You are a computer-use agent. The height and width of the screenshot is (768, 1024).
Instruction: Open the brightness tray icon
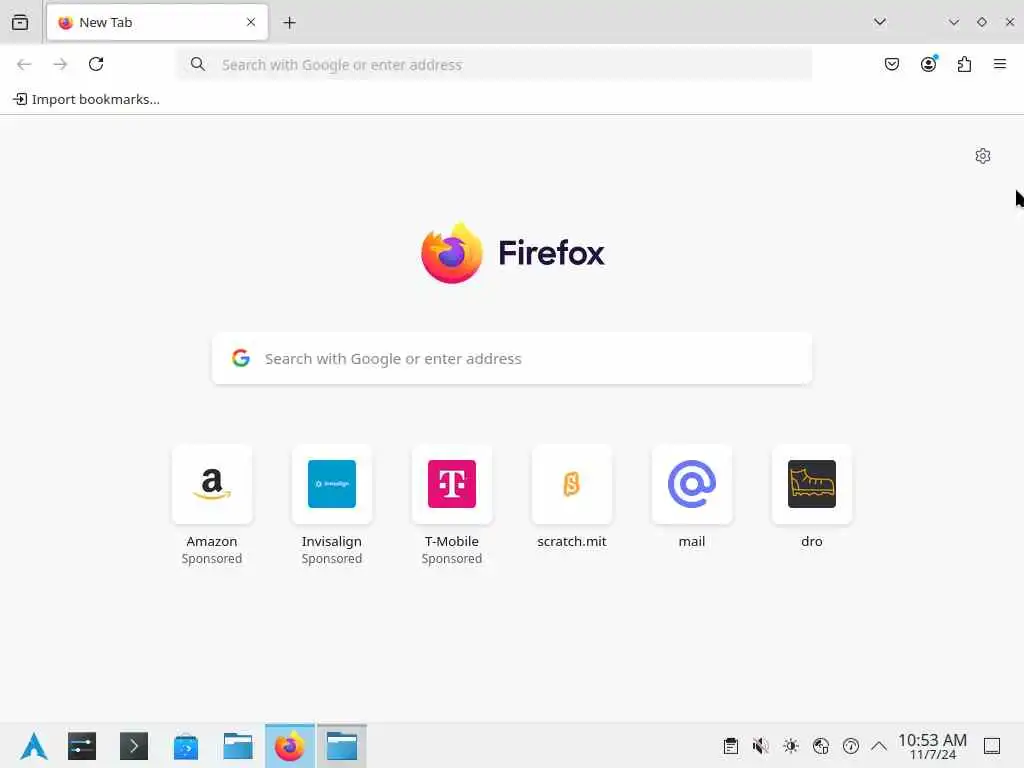pyautogui.click(x=790, y=746)
